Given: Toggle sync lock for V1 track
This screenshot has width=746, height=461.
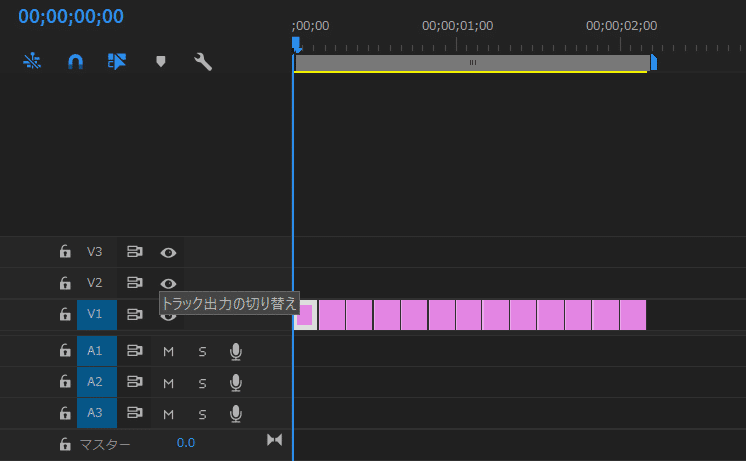Looking at the screenshot, I should point(135,314).
